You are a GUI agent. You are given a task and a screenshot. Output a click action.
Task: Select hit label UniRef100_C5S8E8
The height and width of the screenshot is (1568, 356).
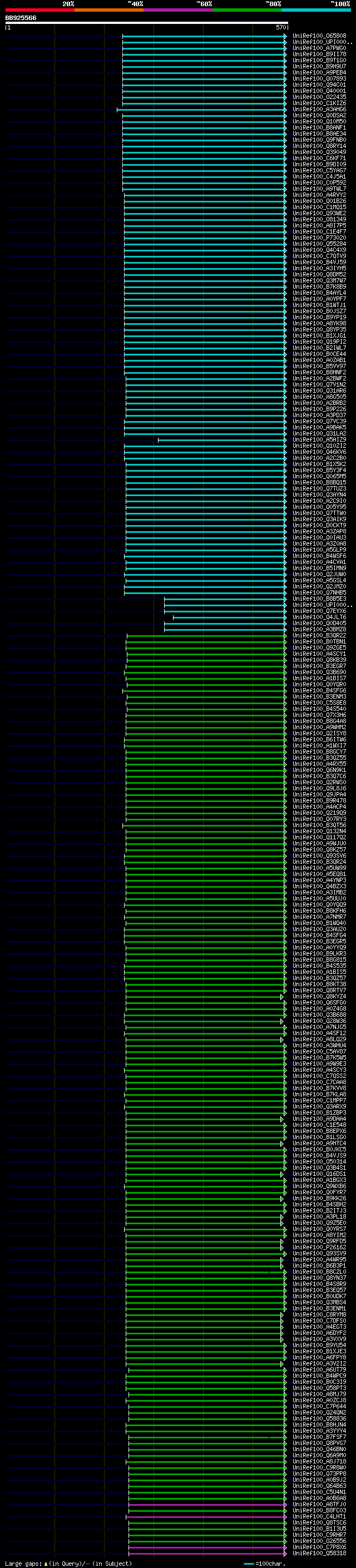point(319,703)
